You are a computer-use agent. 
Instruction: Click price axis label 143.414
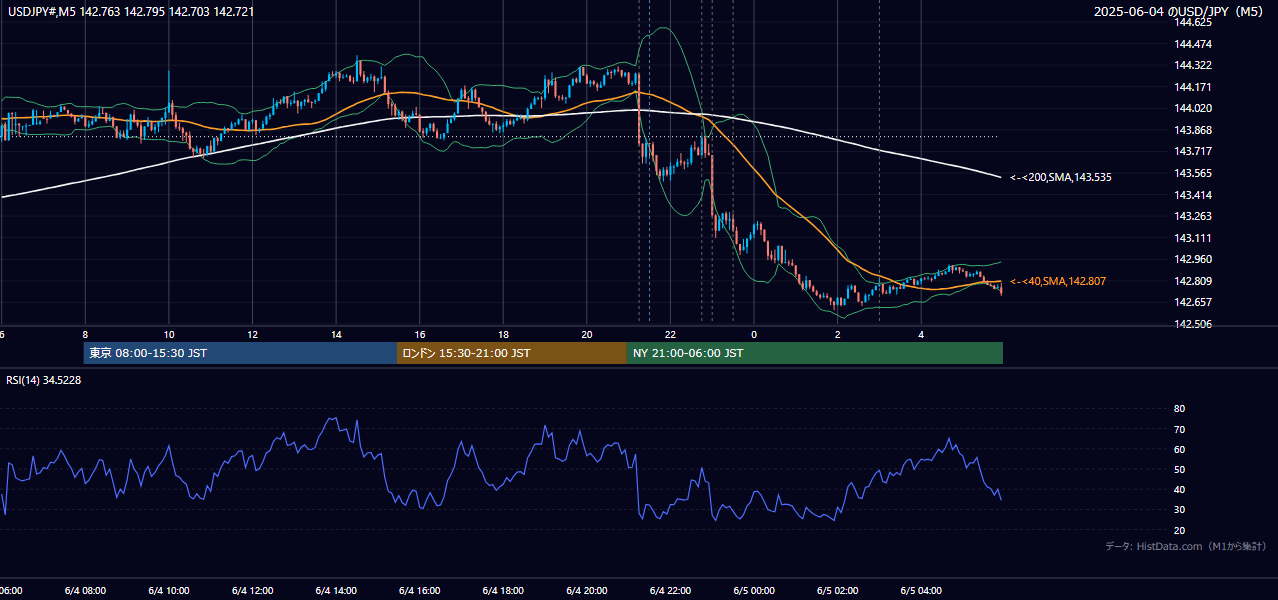point(1193,195)
